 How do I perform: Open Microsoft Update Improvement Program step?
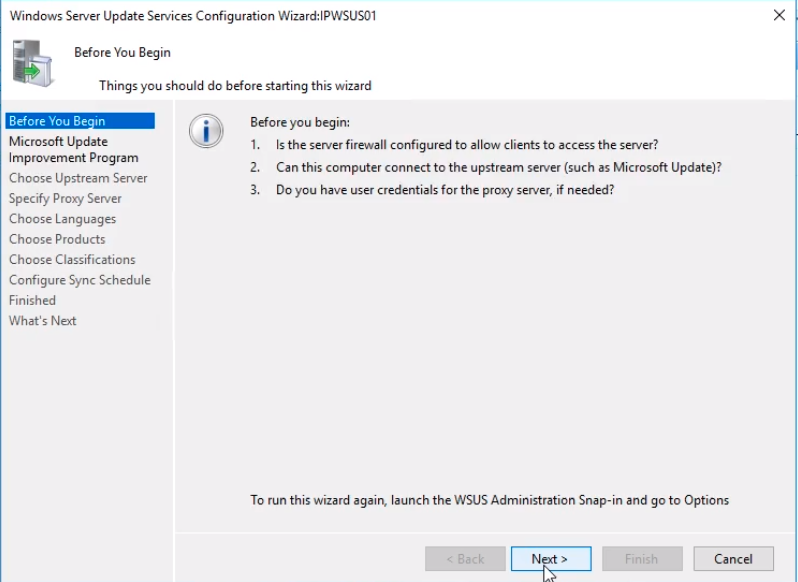73,149
